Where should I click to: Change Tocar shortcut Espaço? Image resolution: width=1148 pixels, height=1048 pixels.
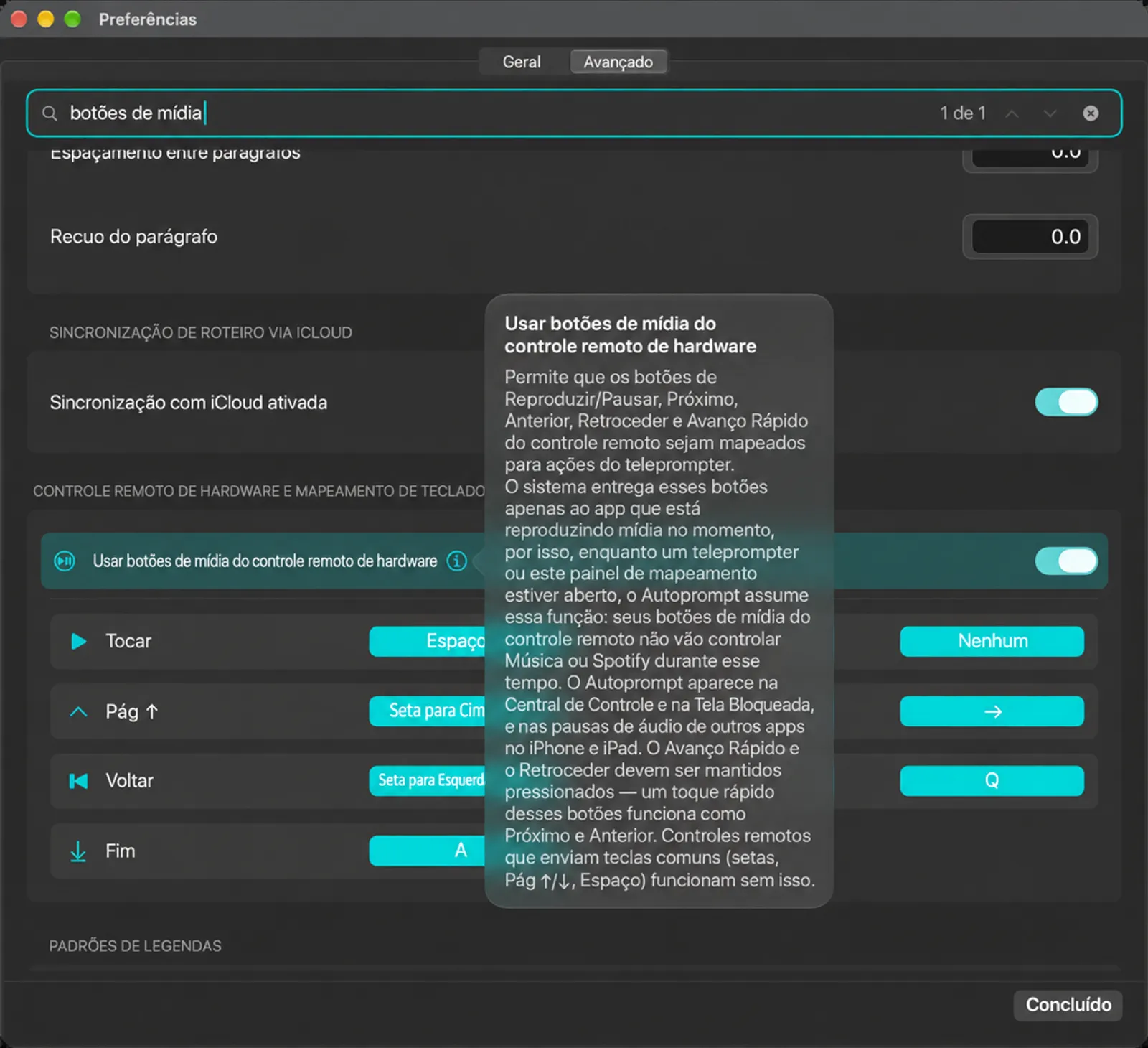click(428, 641)
